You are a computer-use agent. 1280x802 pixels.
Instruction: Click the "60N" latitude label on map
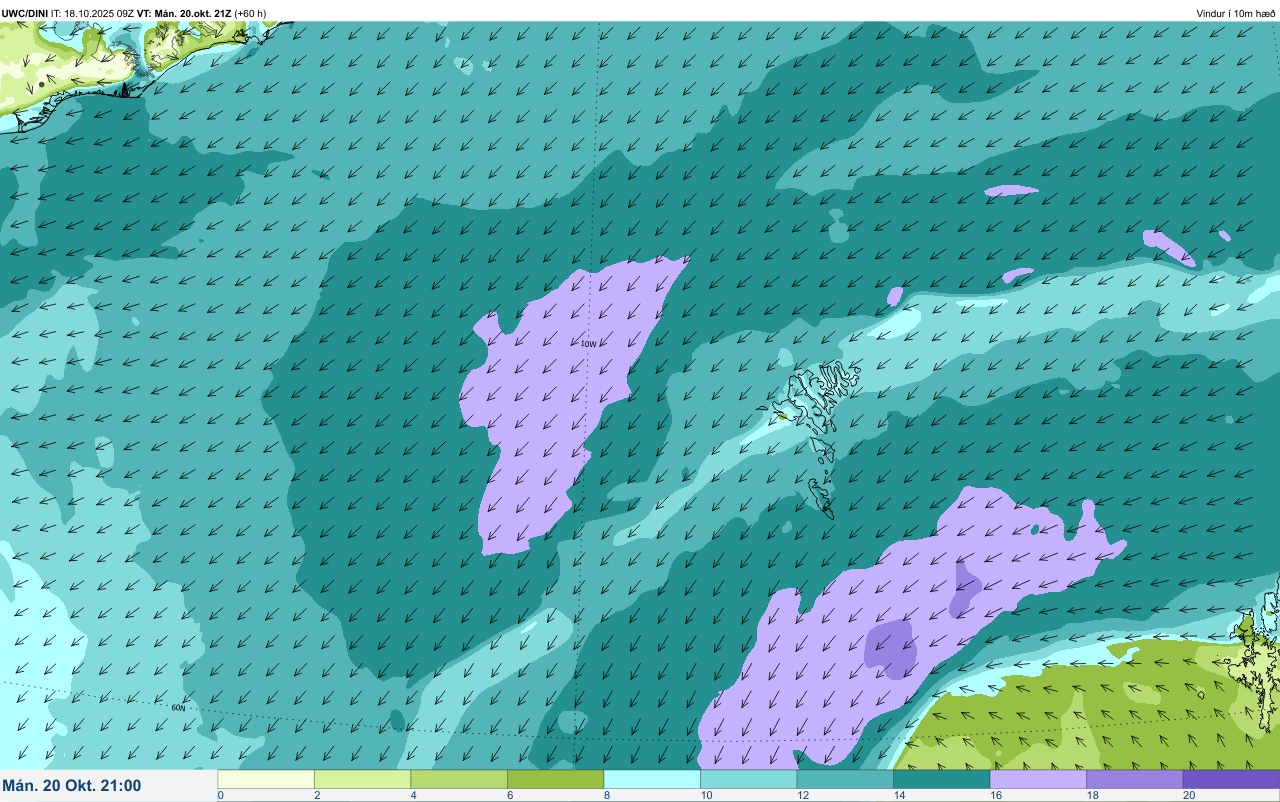(179, 708)
